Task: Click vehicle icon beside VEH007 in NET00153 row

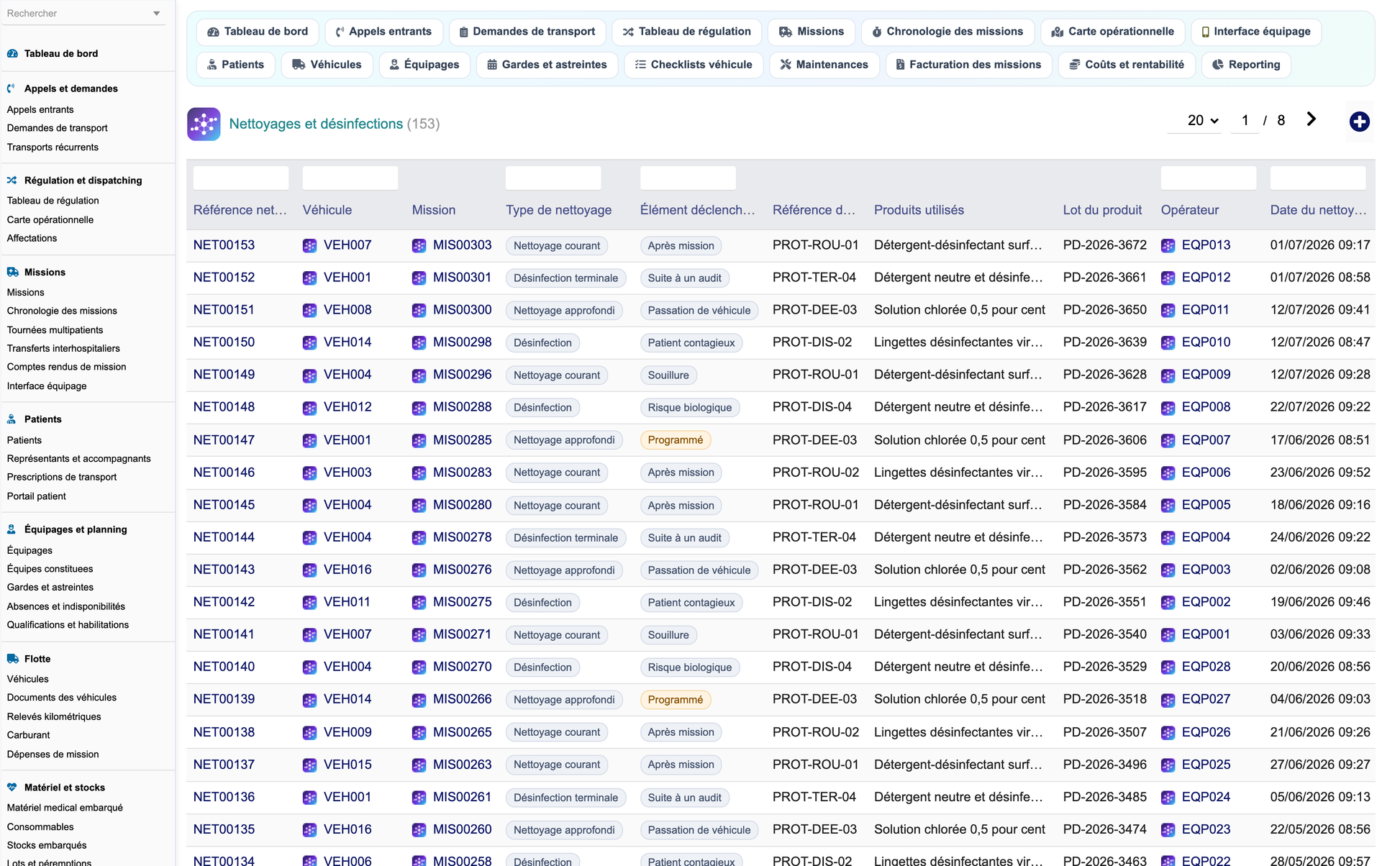Action: 309,245
